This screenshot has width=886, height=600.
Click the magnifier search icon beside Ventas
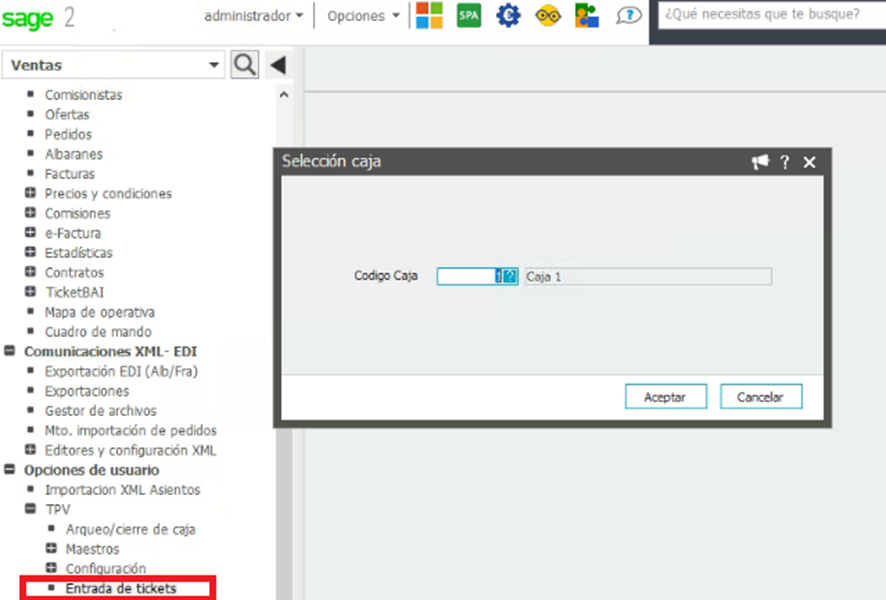coord(245,64)
